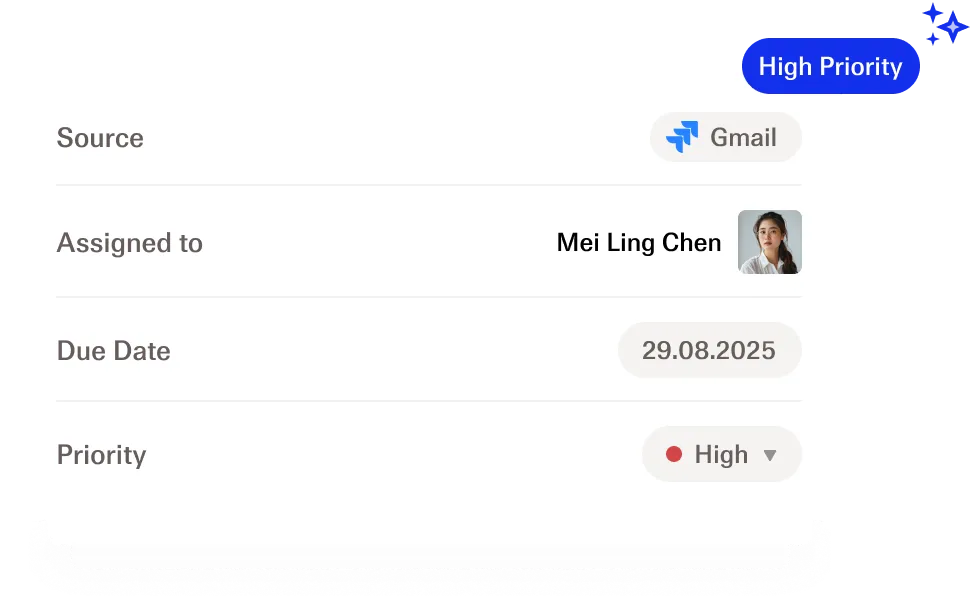Image resolution: width=970 pixels, height=612 pixels.
Task: Open the due date field 29.08.2025
Action: click(710, 350)
